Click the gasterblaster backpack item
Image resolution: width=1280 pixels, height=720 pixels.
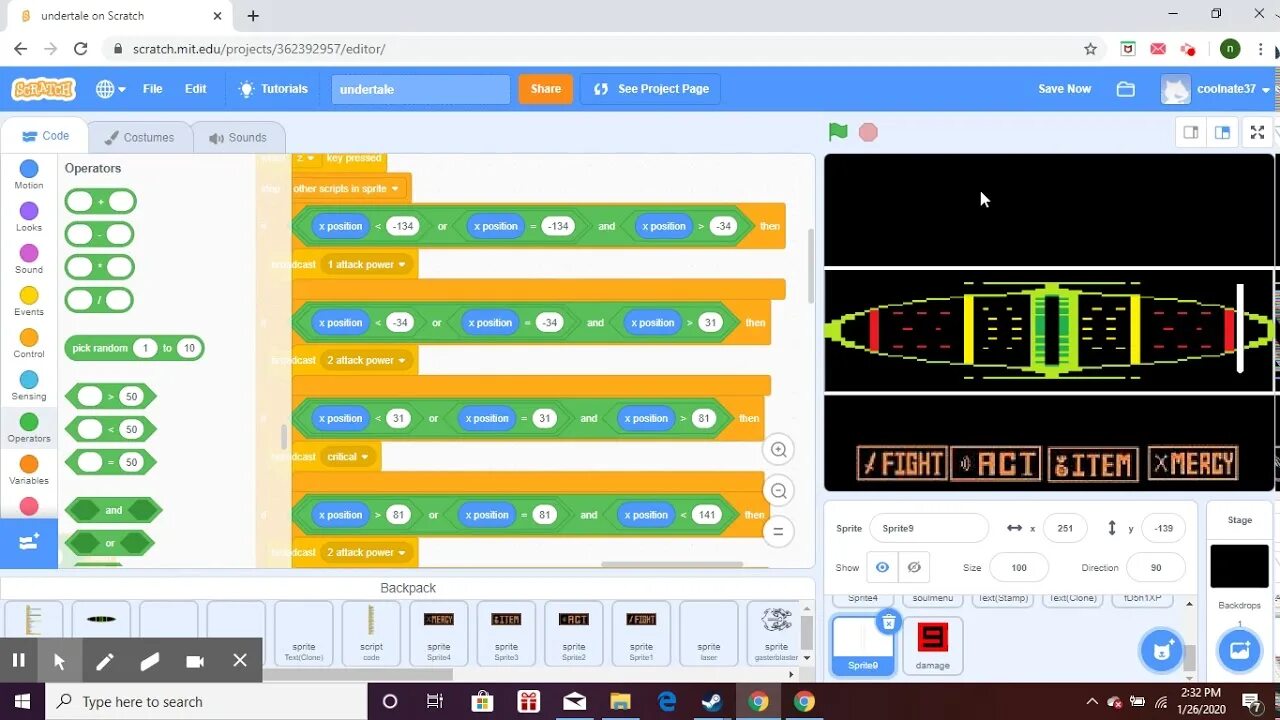(776, 633)
